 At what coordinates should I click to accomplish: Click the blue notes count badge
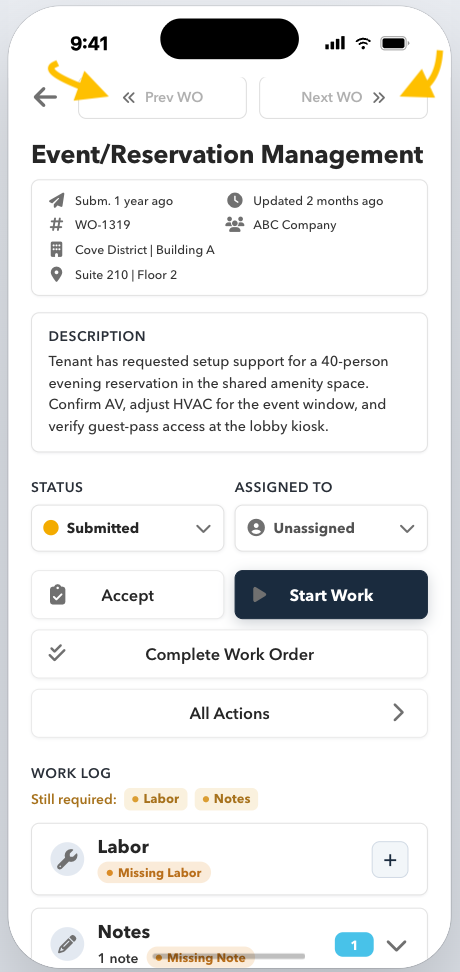point(354,945)
